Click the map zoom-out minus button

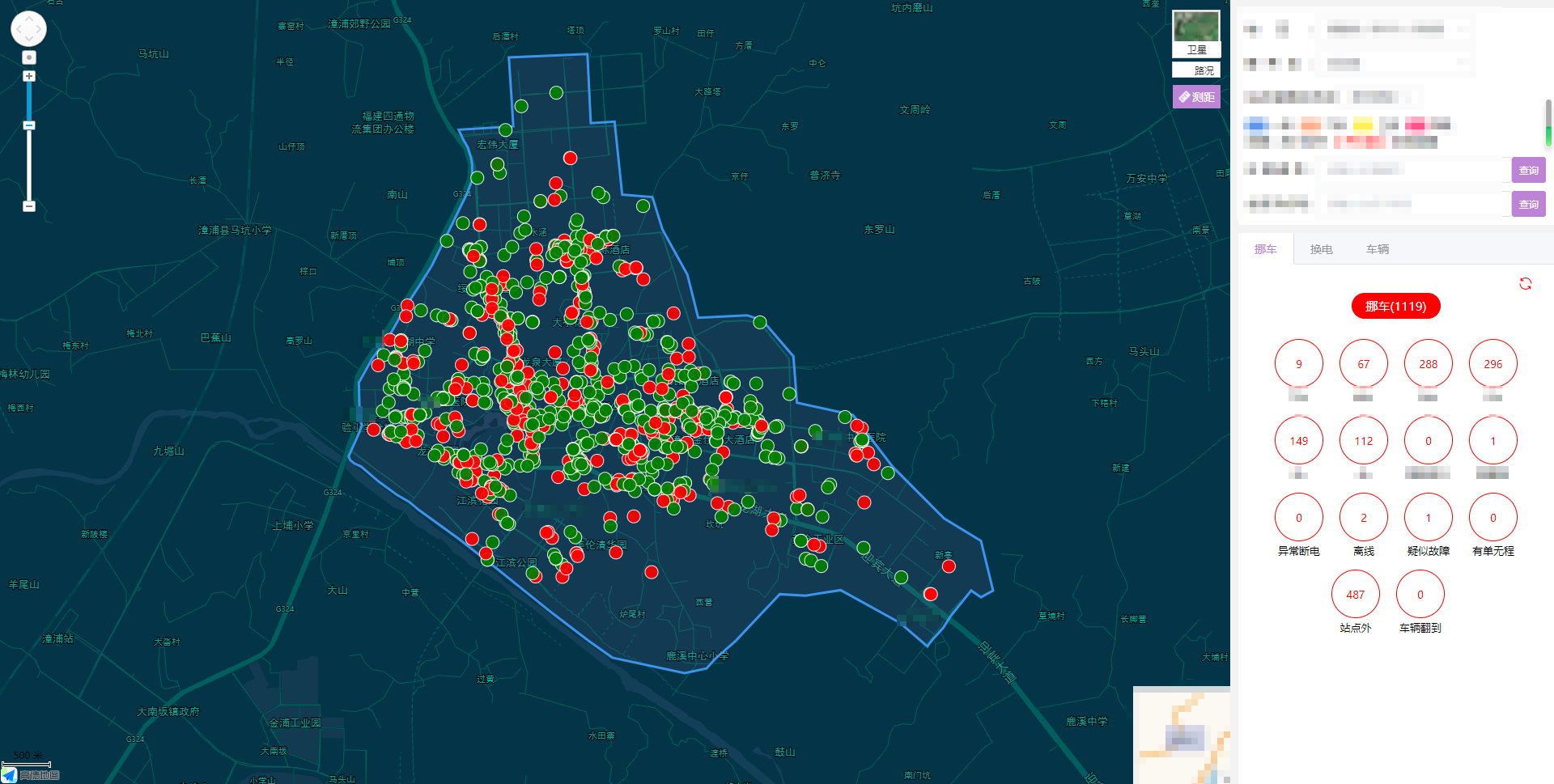click(29, 206)
